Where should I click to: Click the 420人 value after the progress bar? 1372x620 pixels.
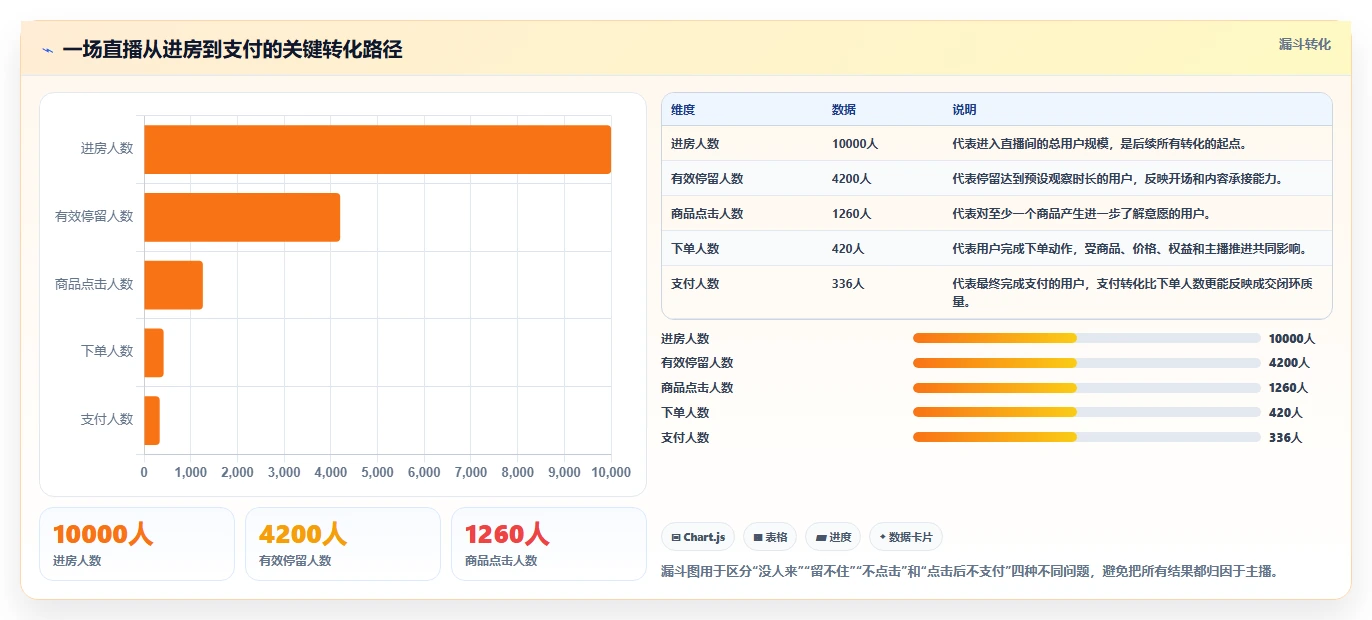pyautogui.click(x=1285, y=412)
